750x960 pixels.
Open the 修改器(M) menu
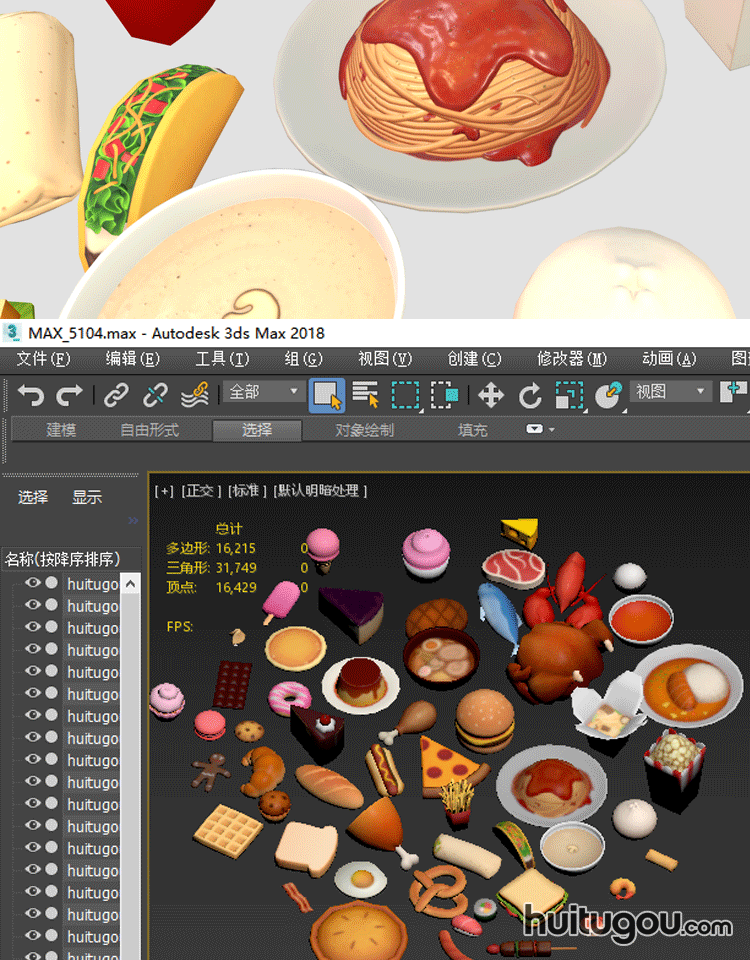tap(571, 359)
